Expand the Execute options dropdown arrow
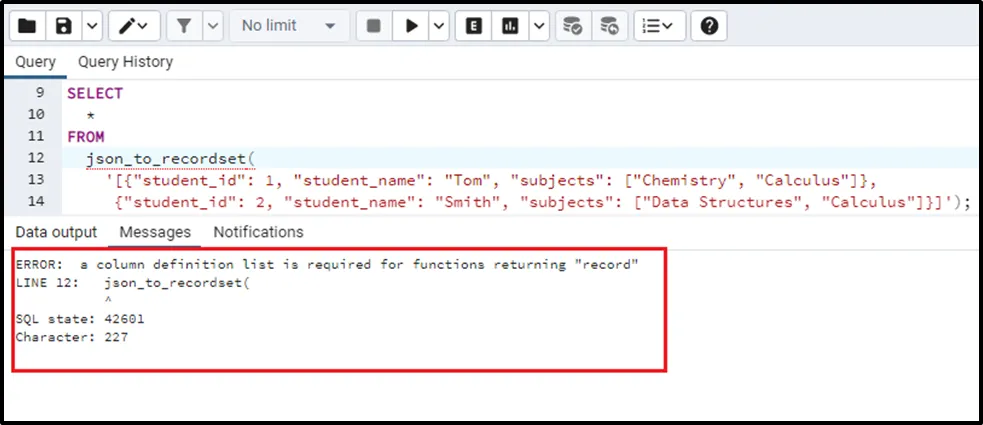983x425 pixels. click(438, 26)
